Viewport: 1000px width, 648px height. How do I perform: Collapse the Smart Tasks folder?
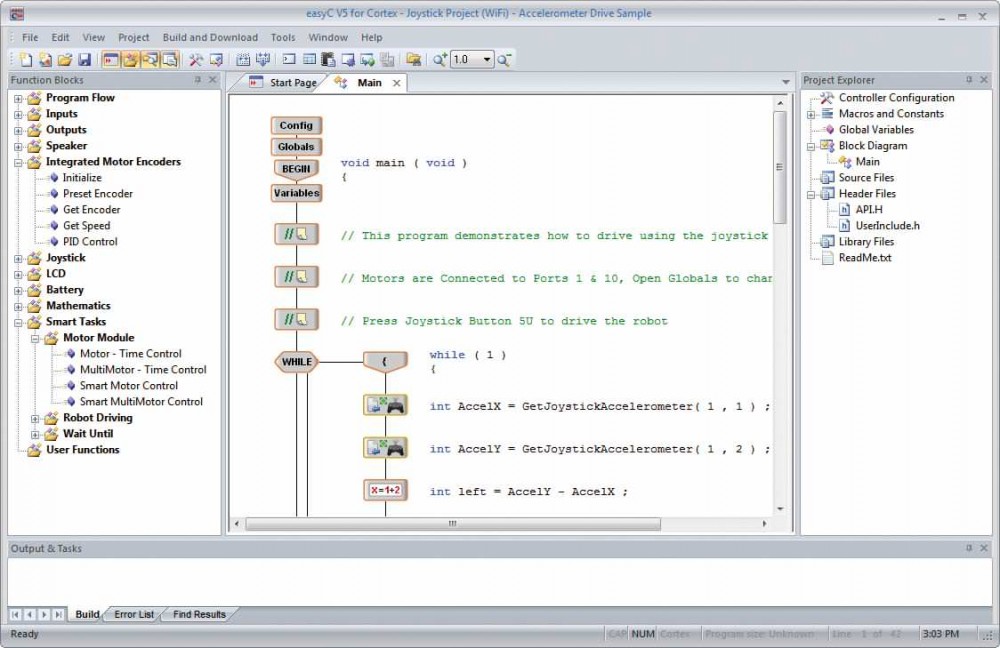[18, 323]
